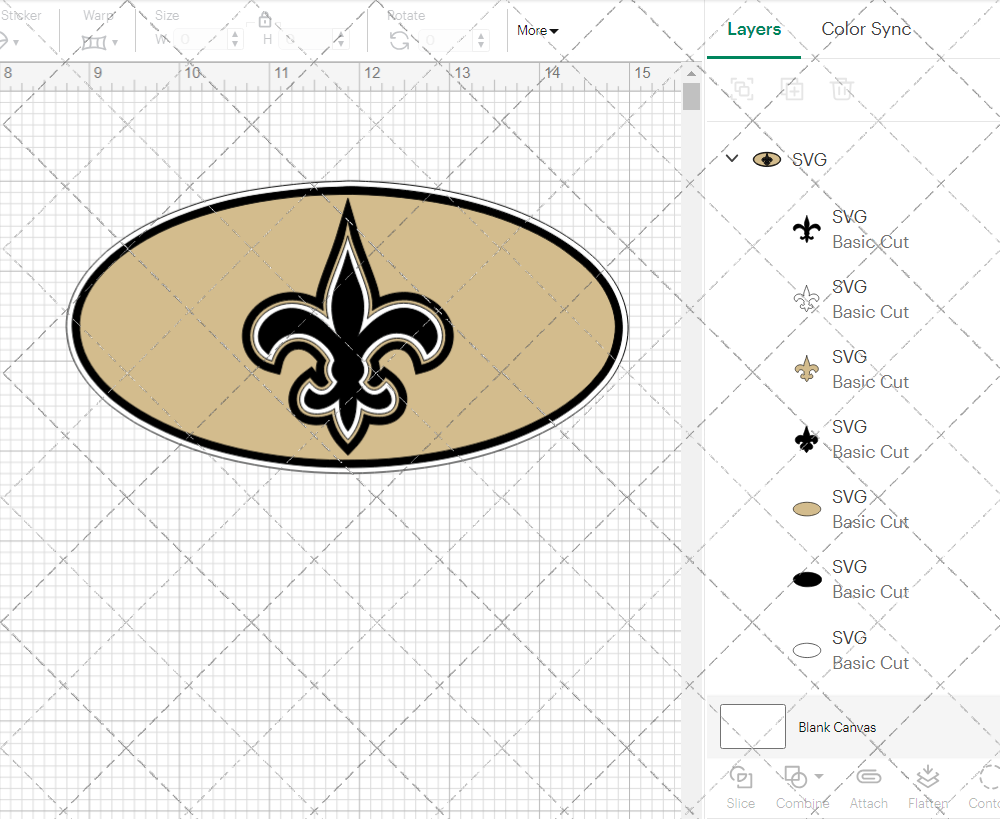The height and width of the screenshot is (819, 1000).
Task: Click the Rotate value input field
Action: (x=446, y=40)
